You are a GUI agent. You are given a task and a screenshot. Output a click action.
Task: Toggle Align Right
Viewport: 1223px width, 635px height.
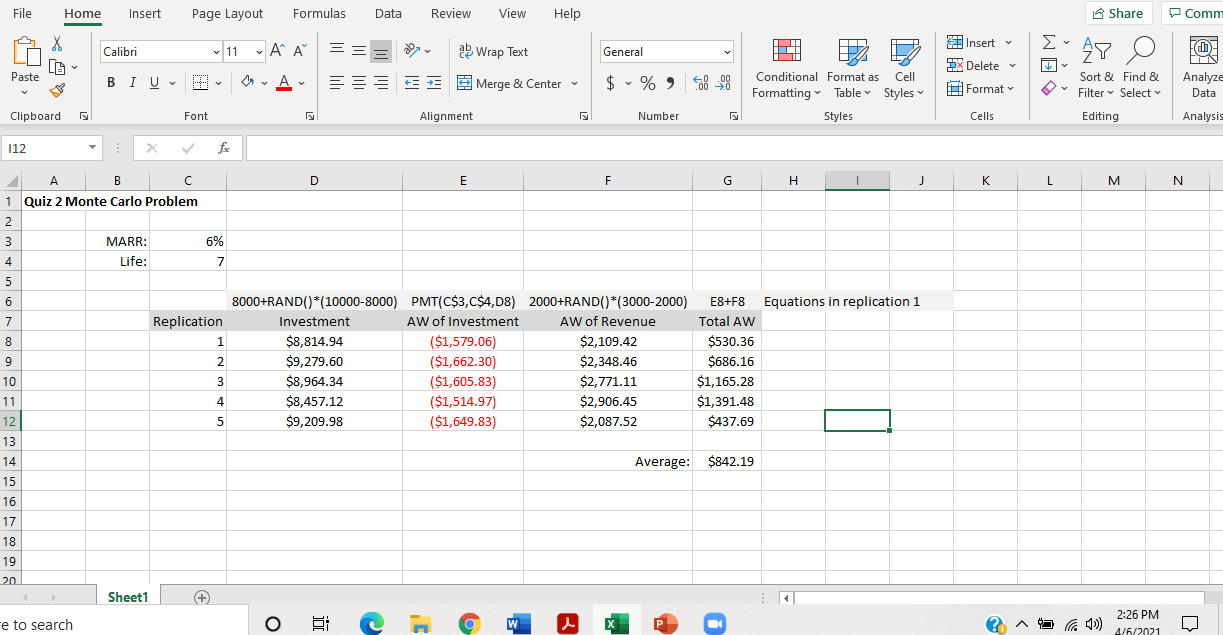[381, 84]
